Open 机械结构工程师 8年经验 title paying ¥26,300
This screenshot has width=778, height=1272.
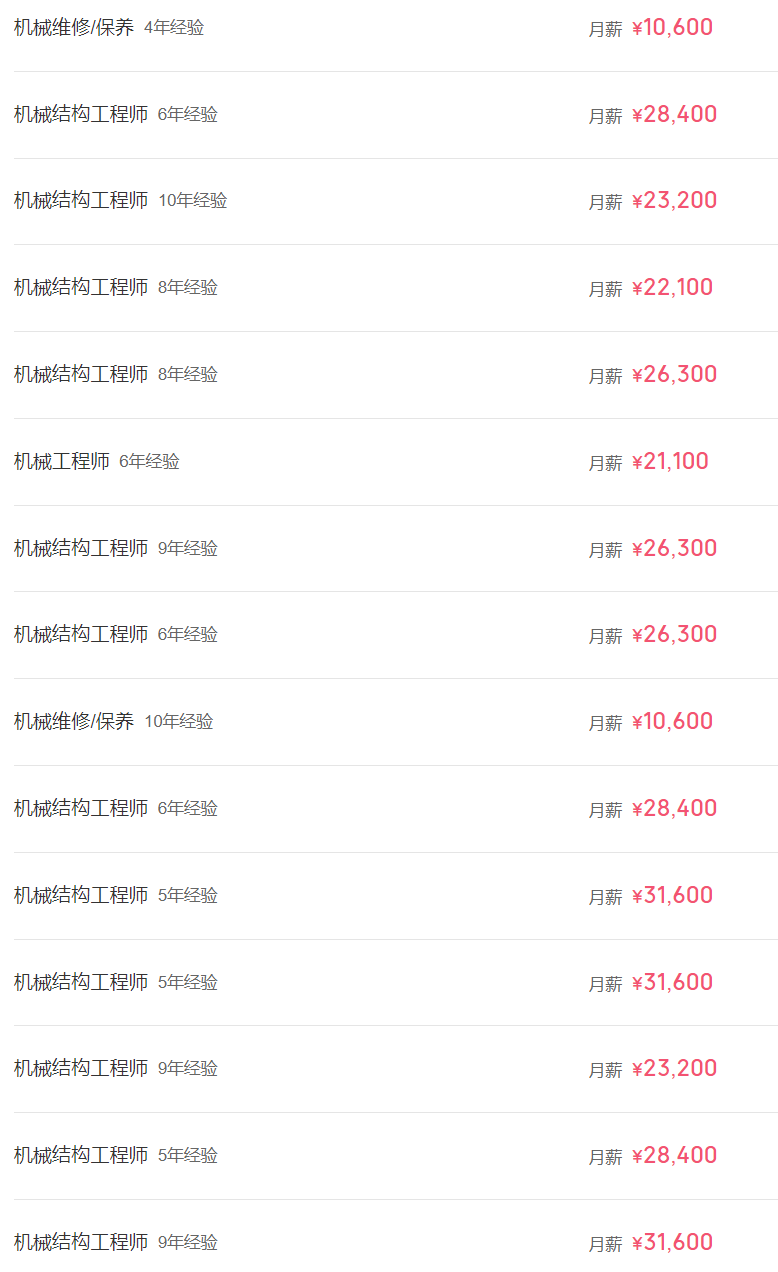pyautogui.click(x=81, y=374)
